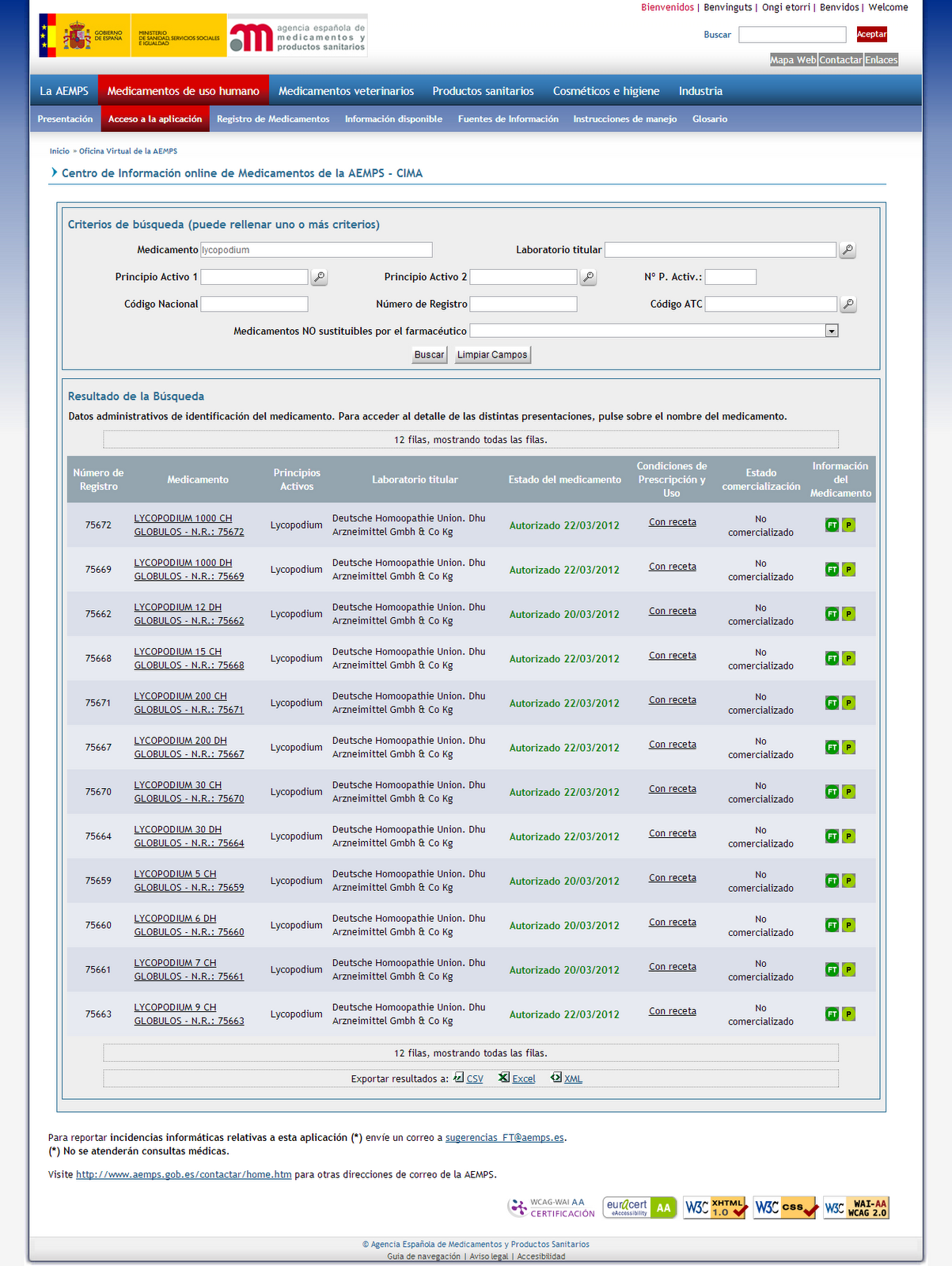Open the W3C XHTML 1.0 badge
This screenshot has height=1266, width=952.
(715, 1207)
